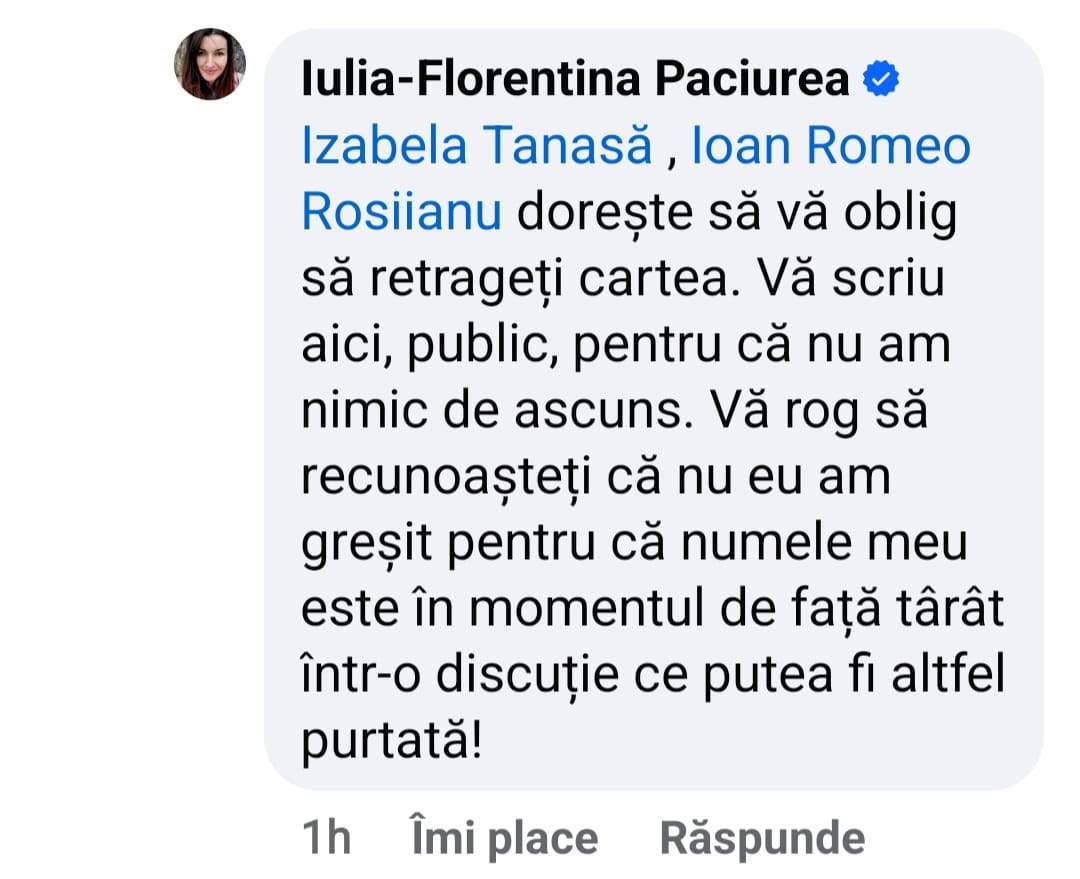Viewport: 1080px width, 879px height.
Task: Open the tagged mention Ioan Romeo
Action: coord(831,147)
